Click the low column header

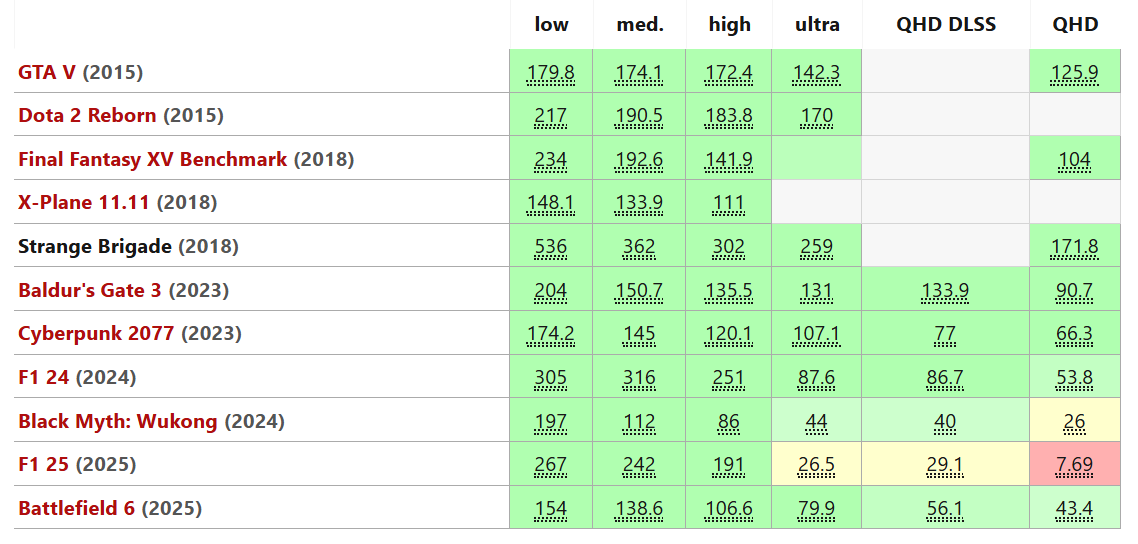click(552, 25)
